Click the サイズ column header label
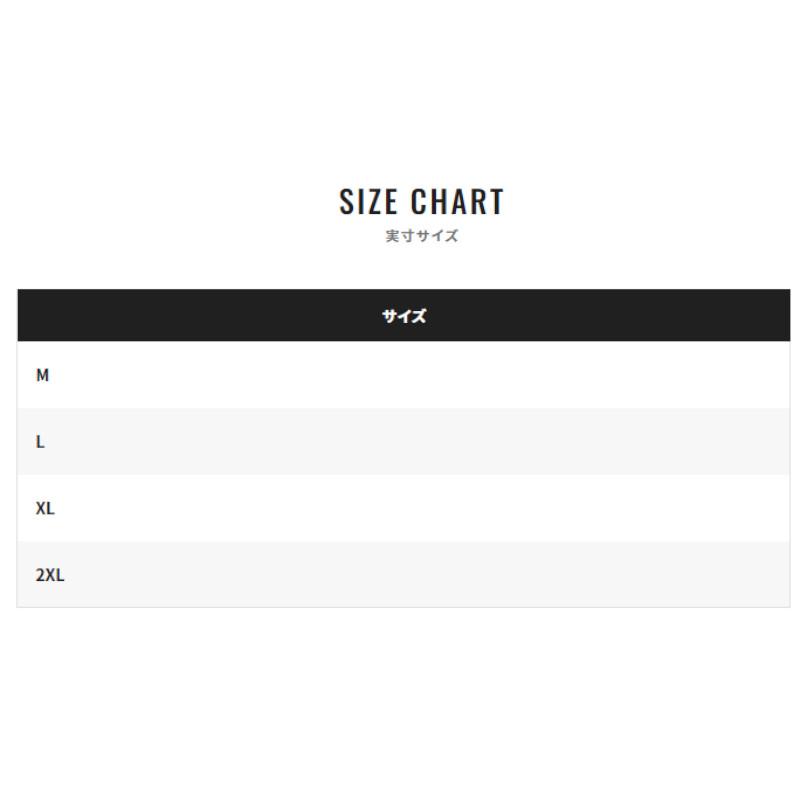800x800 pixels. (x=404, y=316)
